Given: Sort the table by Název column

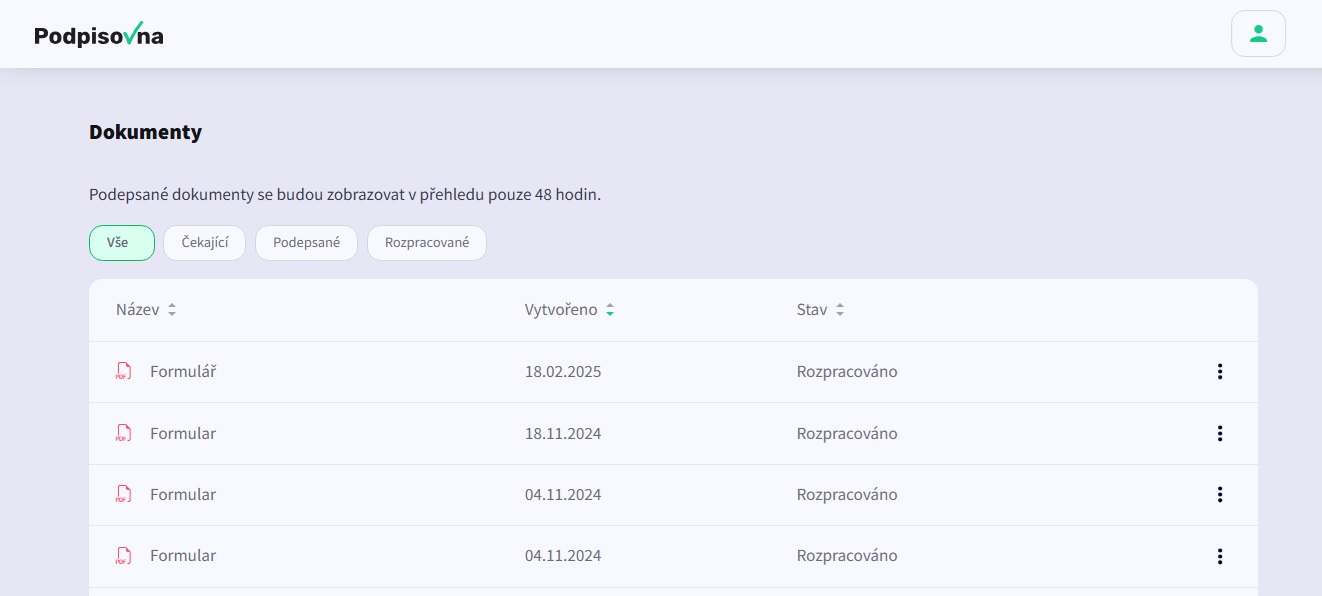Looking at the screenshot, I should [146, 310].
